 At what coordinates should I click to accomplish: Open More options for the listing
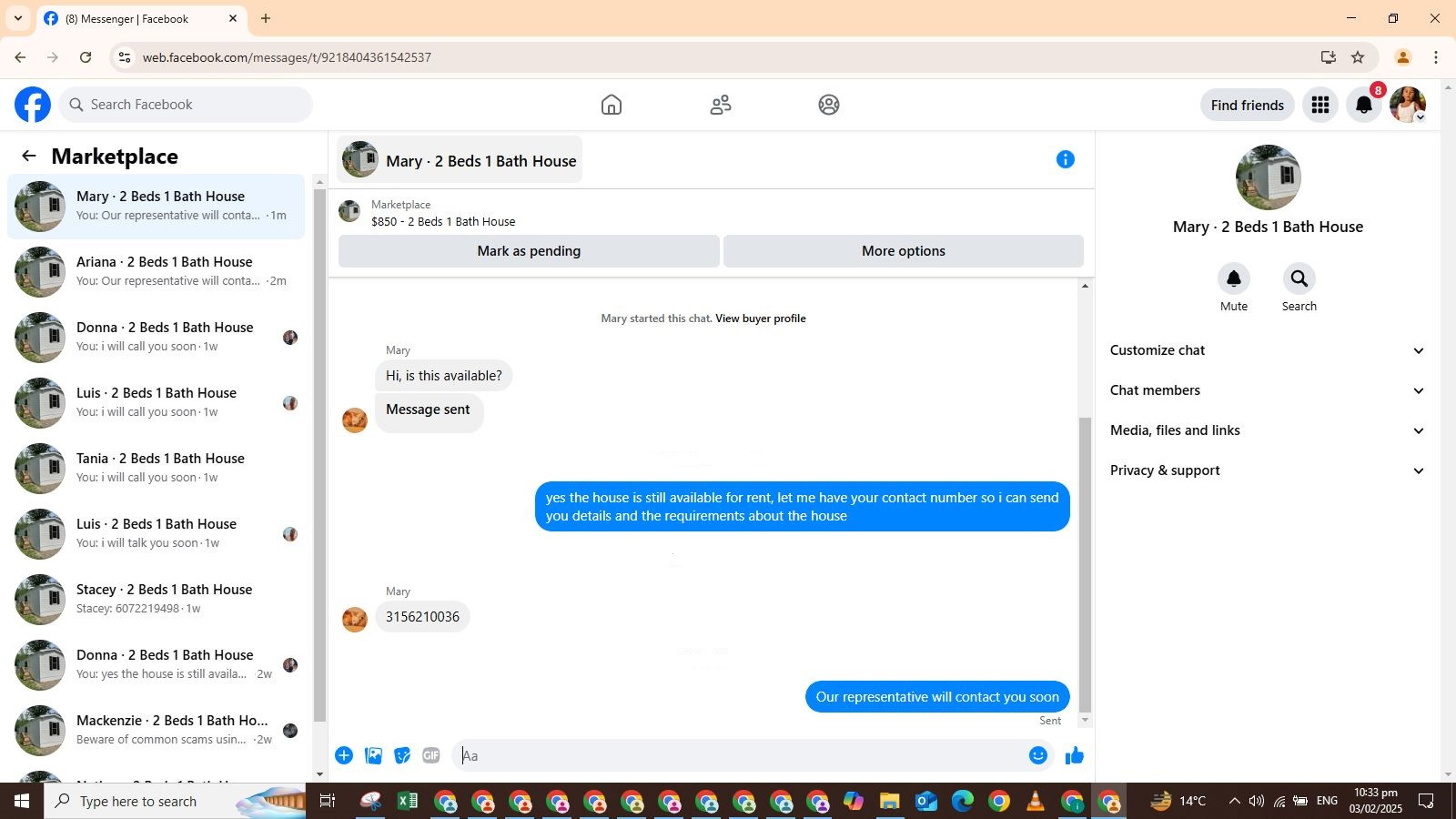pyautogui.click(x=904, y=251)
